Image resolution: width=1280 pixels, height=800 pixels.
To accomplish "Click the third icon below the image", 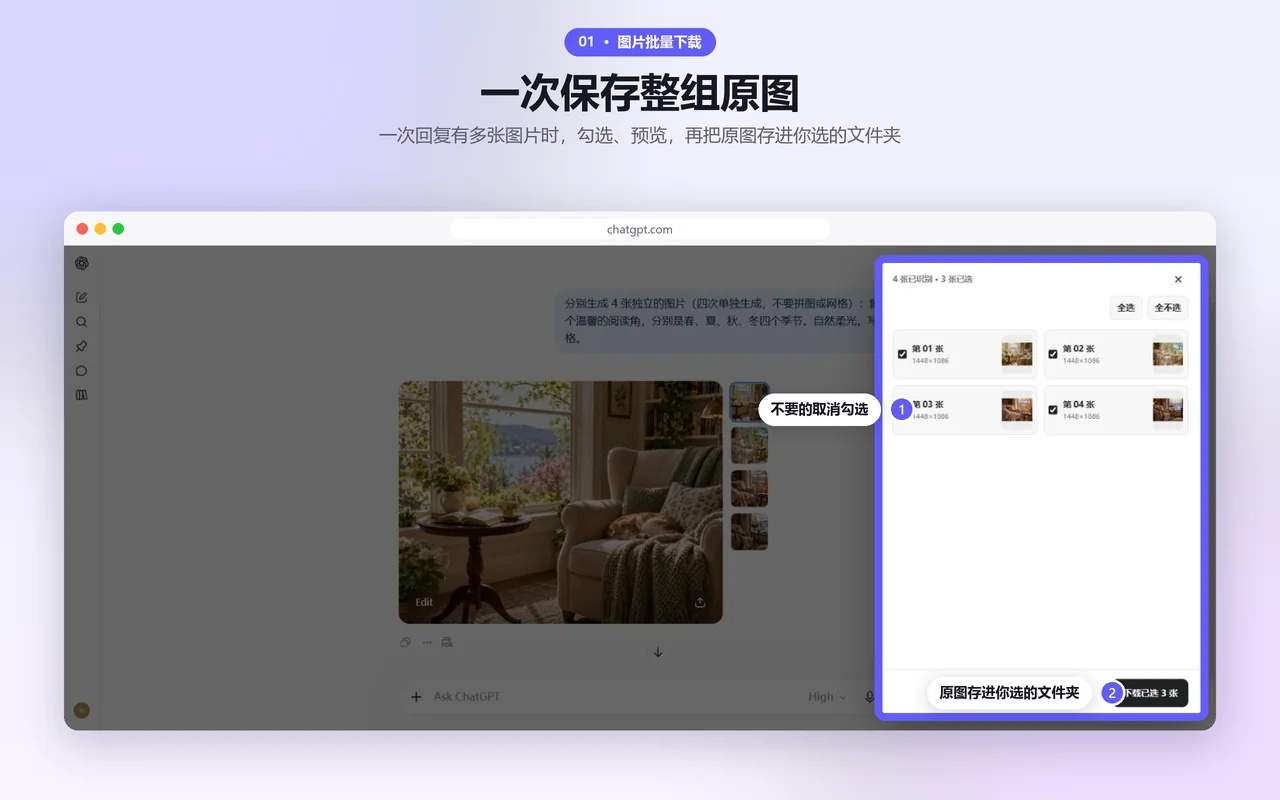I will pos(447,642).
